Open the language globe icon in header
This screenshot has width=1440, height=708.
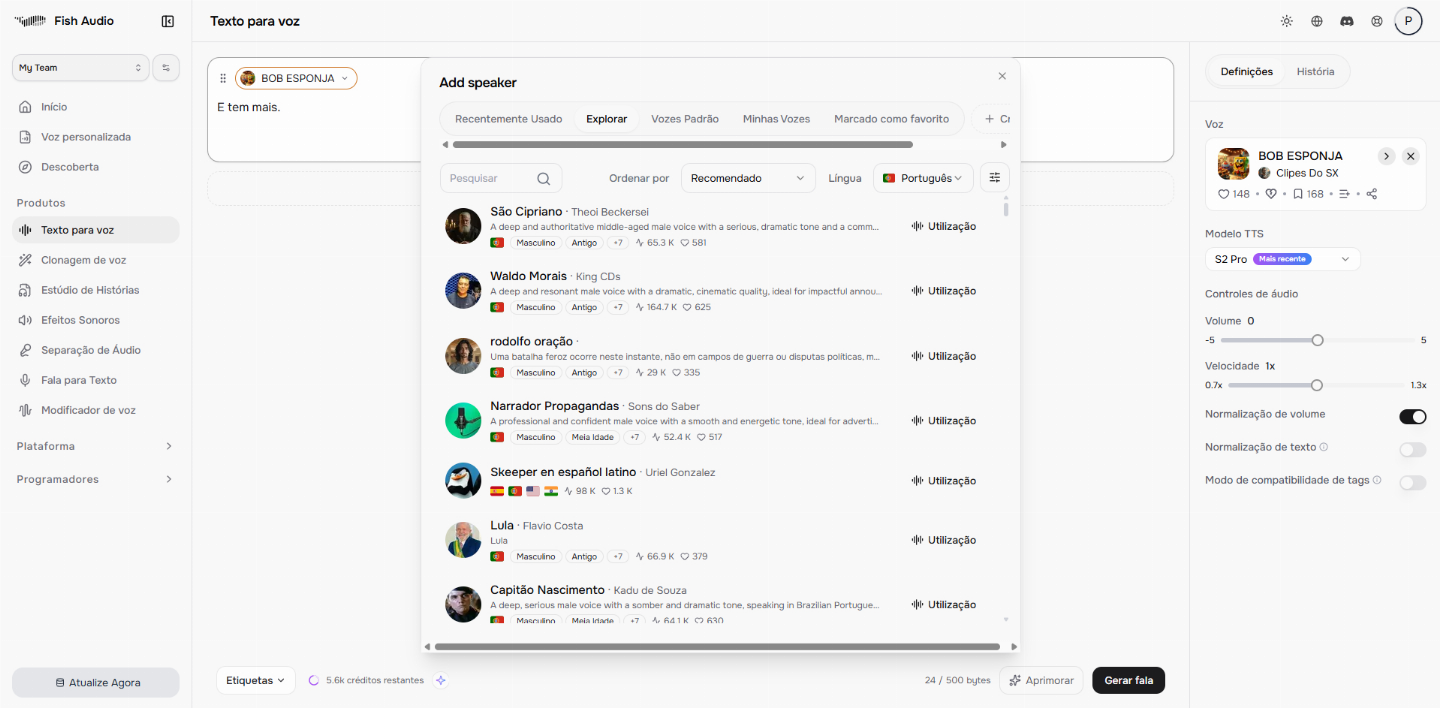pyautogui.click(x=1317, y=21)
